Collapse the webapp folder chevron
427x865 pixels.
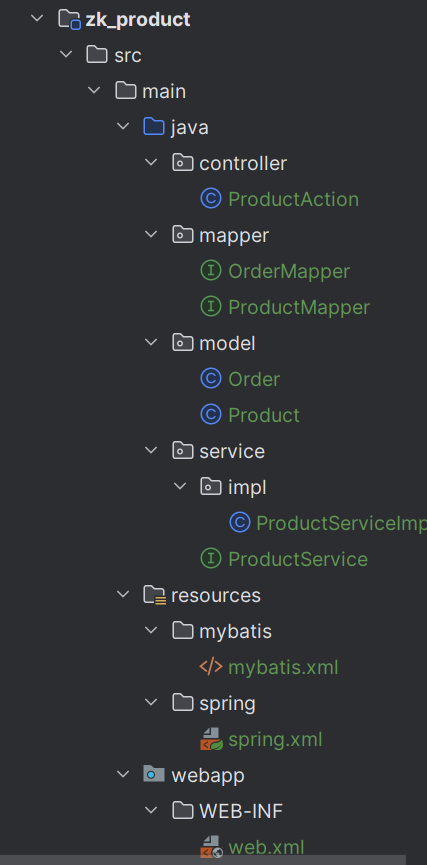click(122, 775)
